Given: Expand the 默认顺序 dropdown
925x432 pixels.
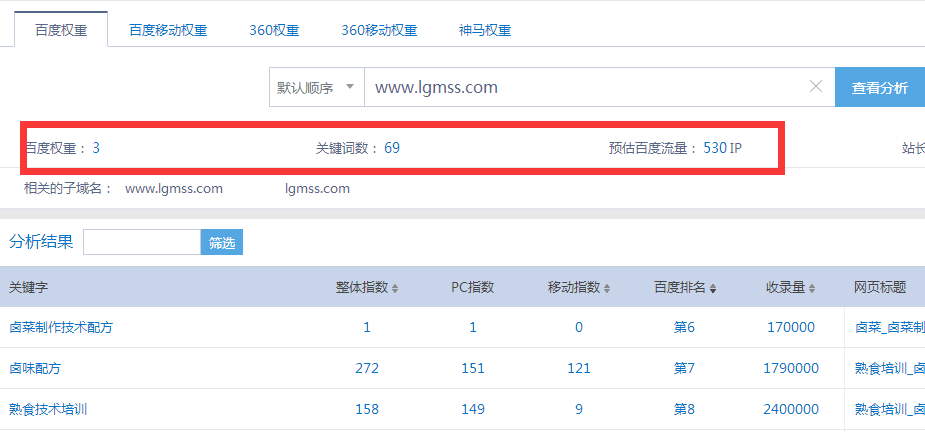Looking at the screenshot, I should [x=316, y=87].
